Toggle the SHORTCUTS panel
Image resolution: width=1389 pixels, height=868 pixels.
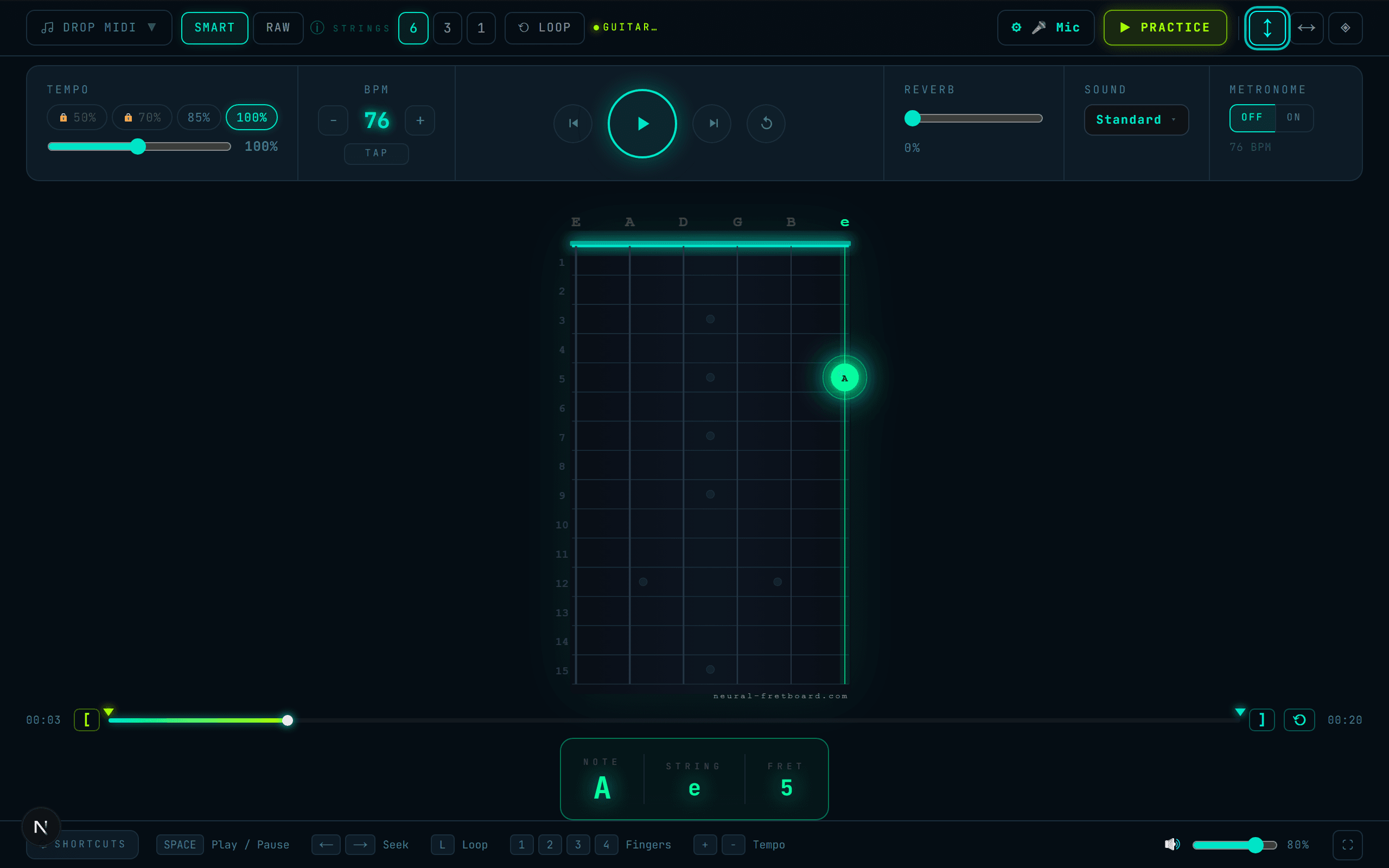tap(82, 845)
